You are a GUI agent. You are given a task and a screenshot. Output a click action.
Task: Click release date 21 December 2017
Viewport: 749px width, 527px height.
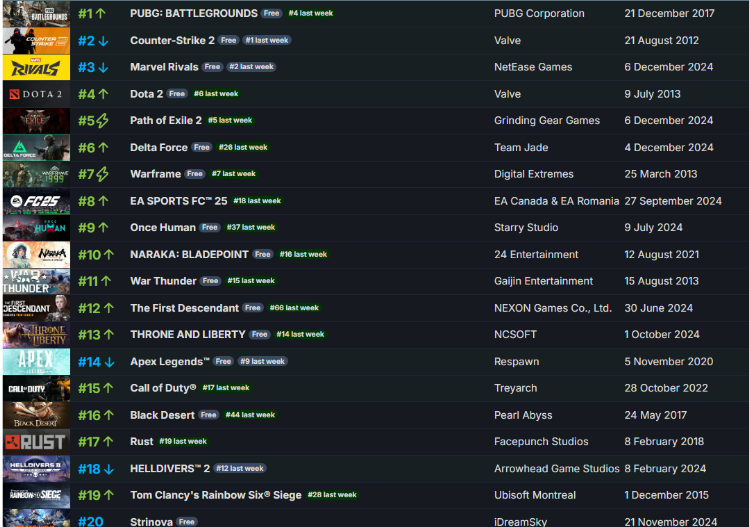click(x=669, y=13)
